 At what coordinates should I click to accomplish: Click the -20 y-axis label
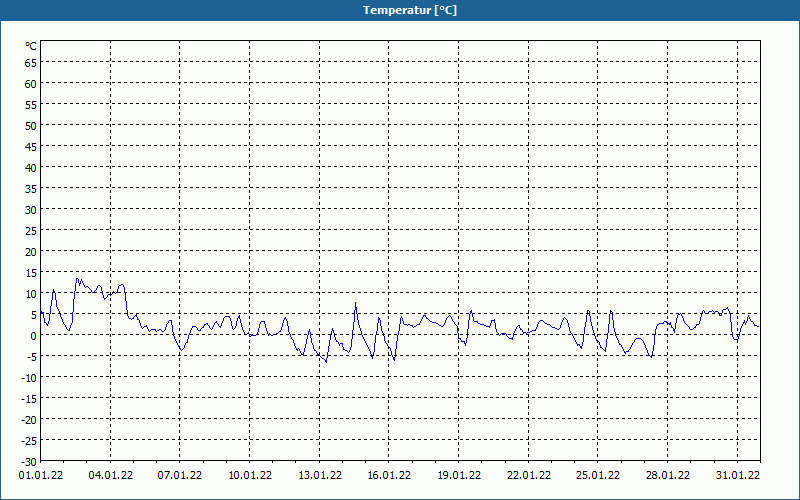click(x=29, y=419)
